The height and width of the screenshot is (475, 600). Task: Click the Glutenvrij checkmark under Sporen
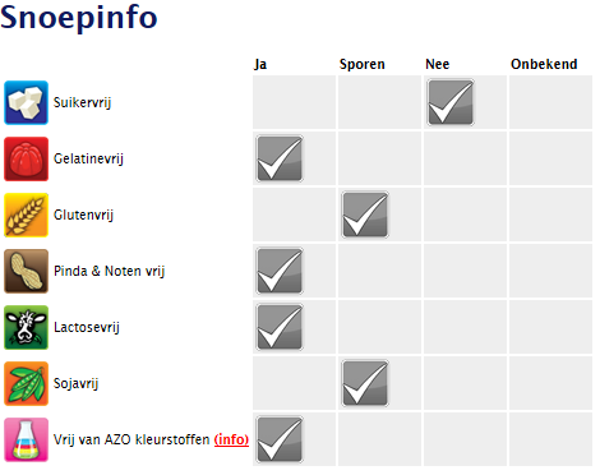pos(365,214)
